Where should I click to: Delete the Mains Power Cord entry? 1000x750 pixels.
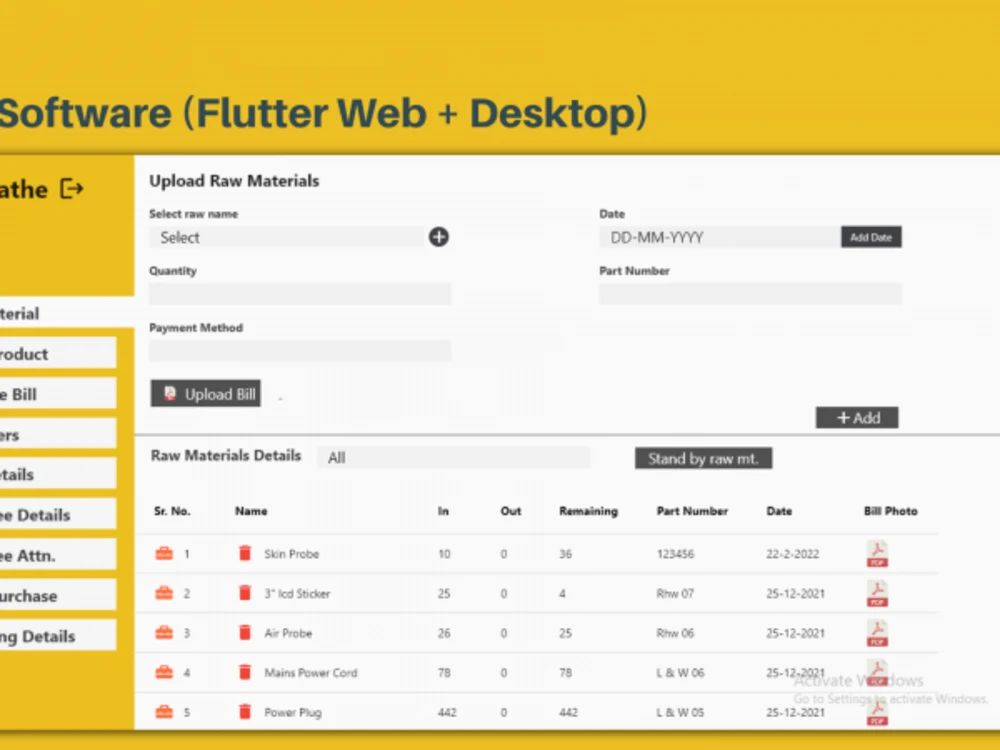pyautogui.click(x=245, y=672)
